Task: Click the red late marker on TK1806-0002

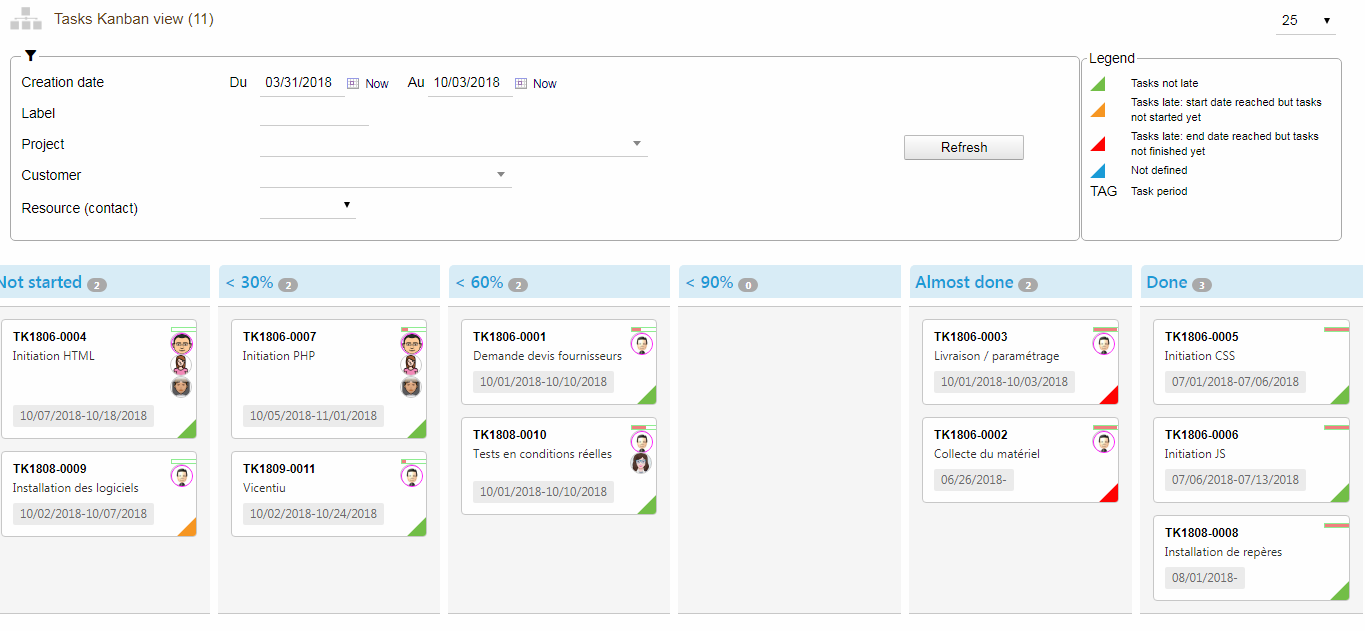Action: pyautogui.click(x=1108, y=494)
